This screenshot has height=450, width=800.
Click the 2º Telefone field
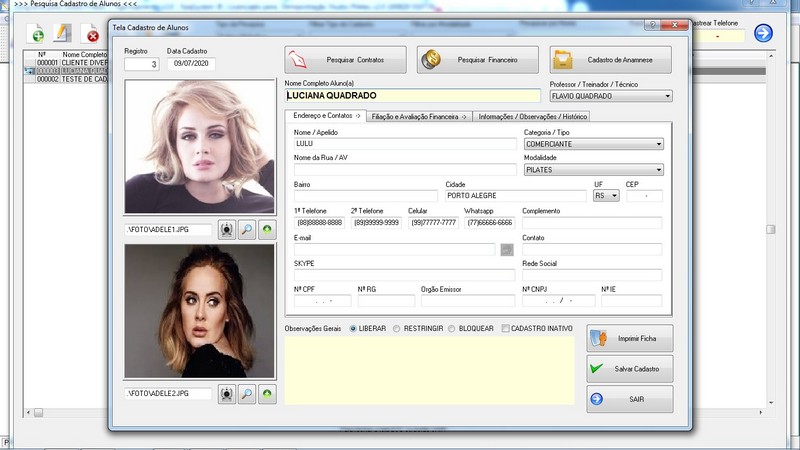pyautogui.click(x=376, y=222)
